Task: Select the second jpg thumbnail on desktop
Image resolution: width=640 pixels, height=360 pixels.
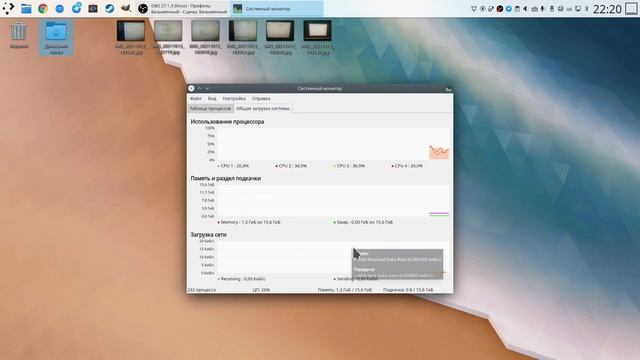Action: pyautogui.click(x=168, y=38)
